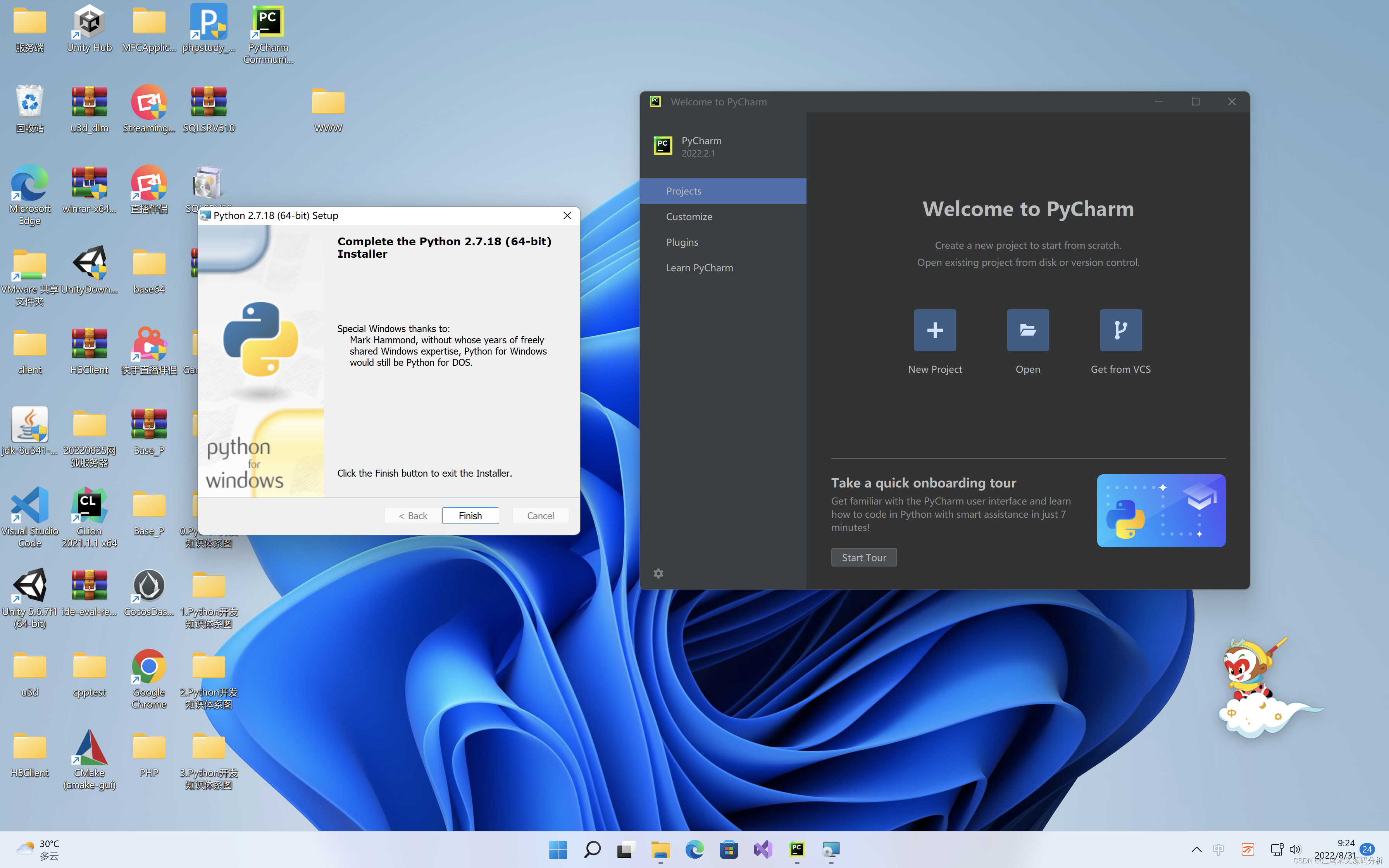Select UnityDownload desktop shortcut
Image resolution: width=1389 pixels, height=868 pixels.
[x=89, y=270]
